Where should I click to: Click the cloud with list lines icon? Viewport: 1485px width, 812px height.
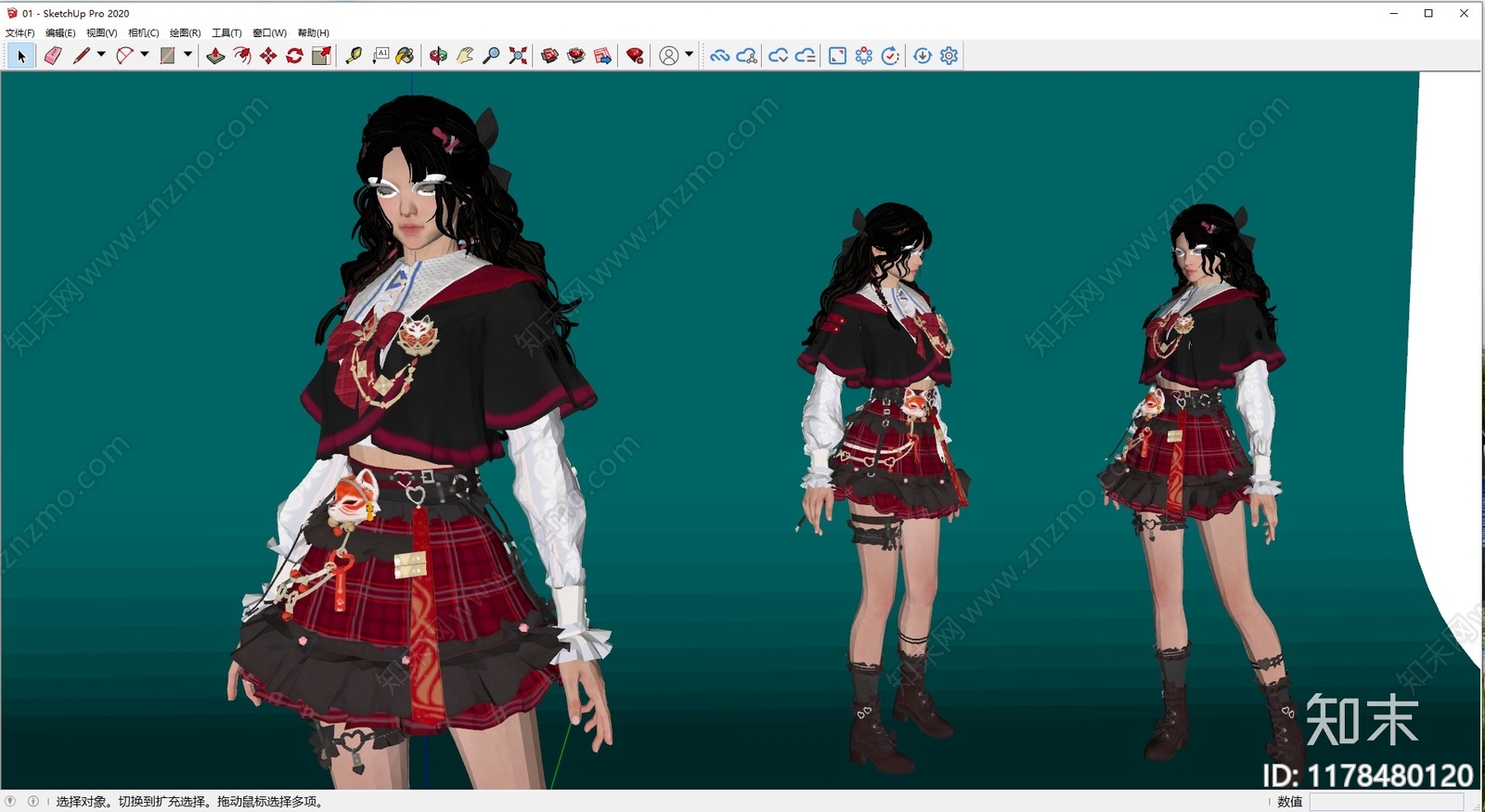click(806, 56)
